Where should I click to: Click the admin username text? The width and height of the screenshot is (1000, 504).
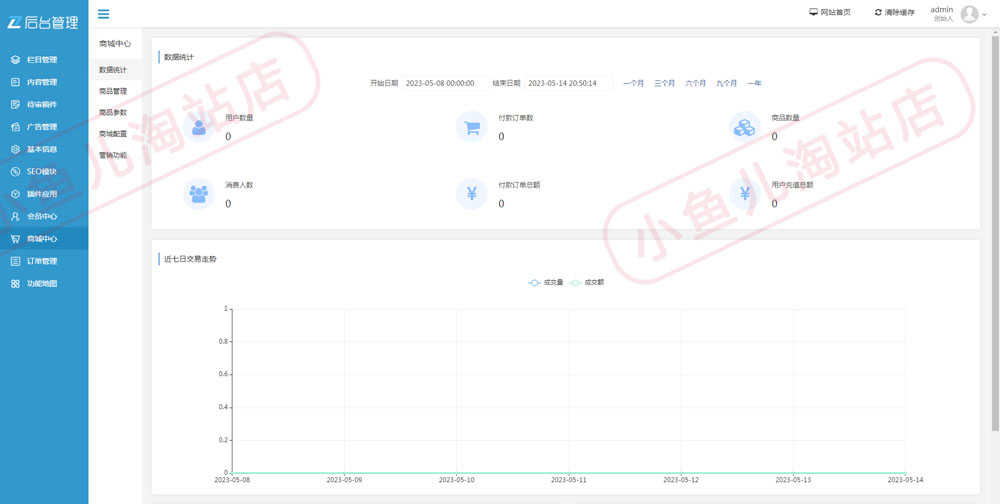click(941, 10)
